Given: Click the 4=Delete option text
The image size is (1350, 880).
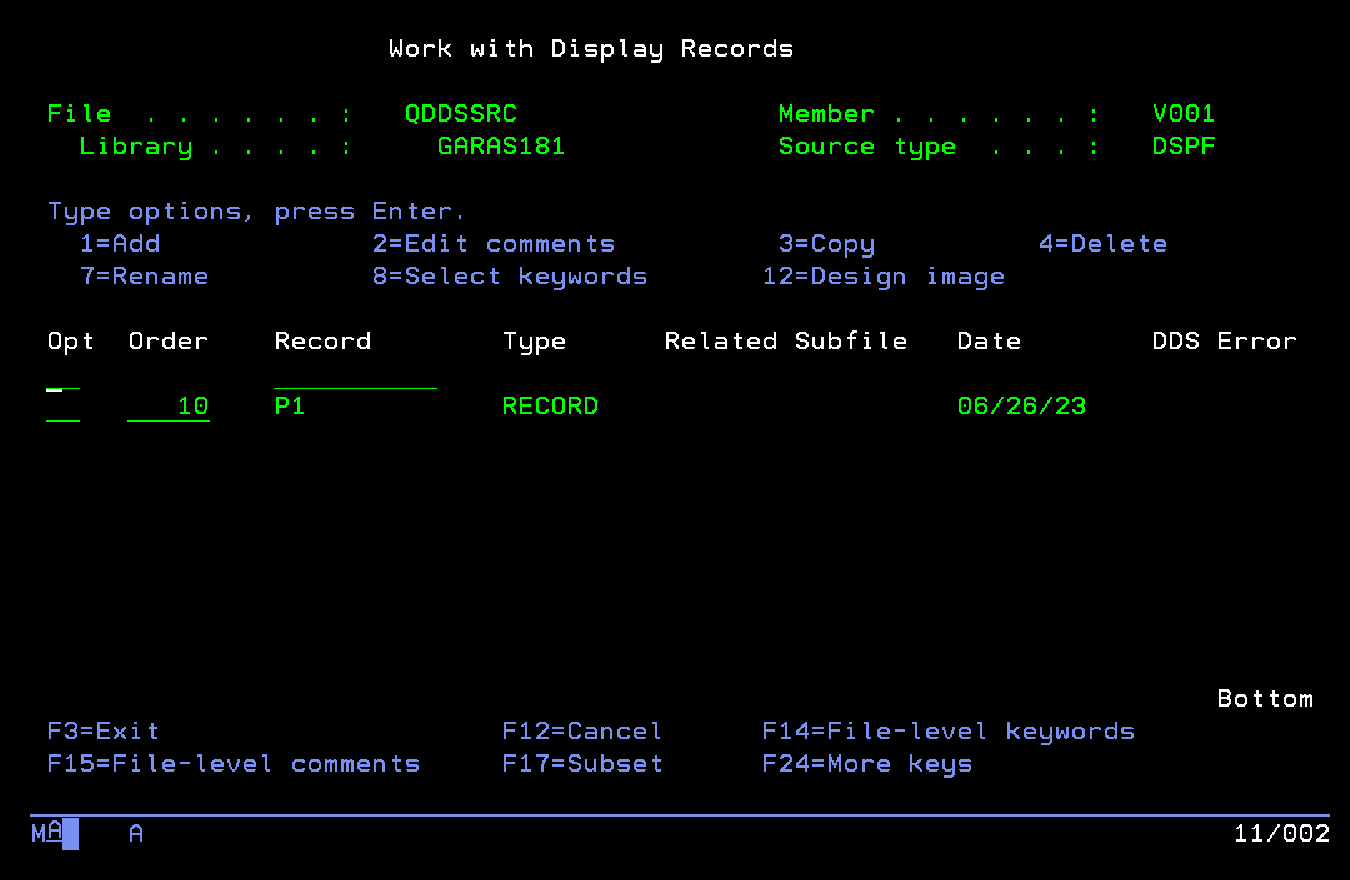Looking at the screenshot, I should click(1103, 244).
